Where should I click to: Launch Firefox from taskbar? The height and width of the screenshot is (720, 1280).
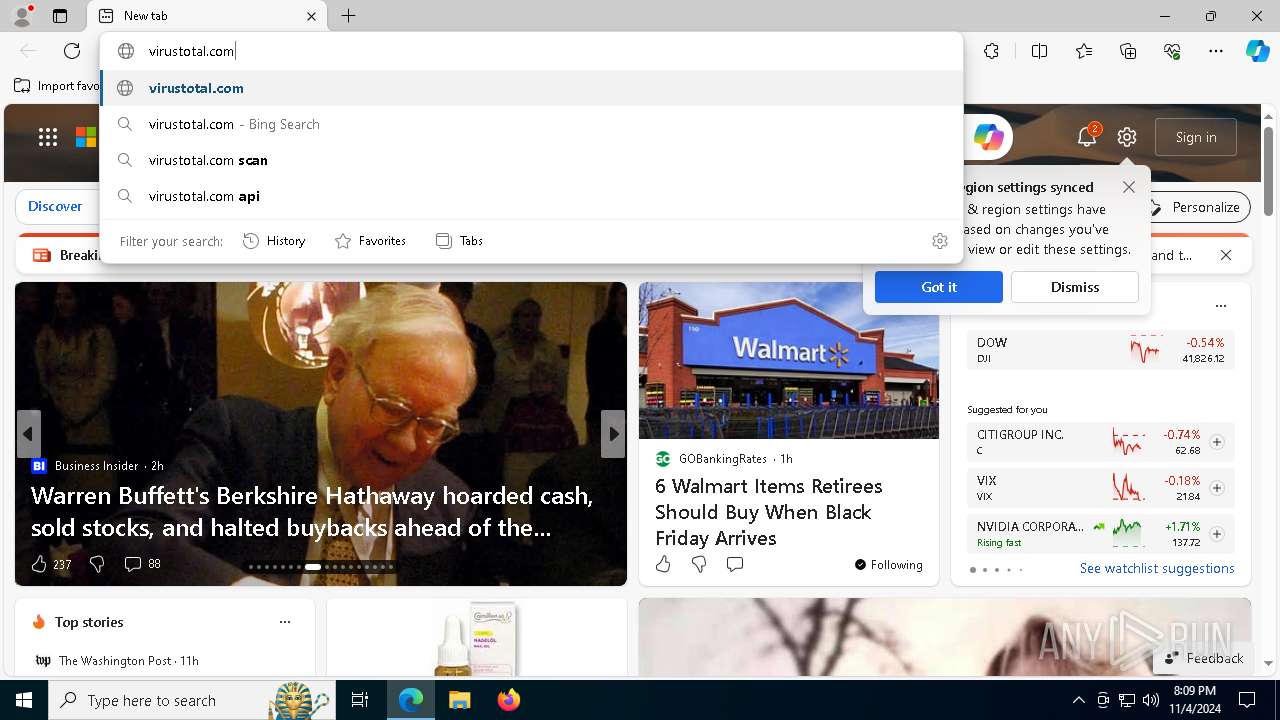click(x=509, y=700)
